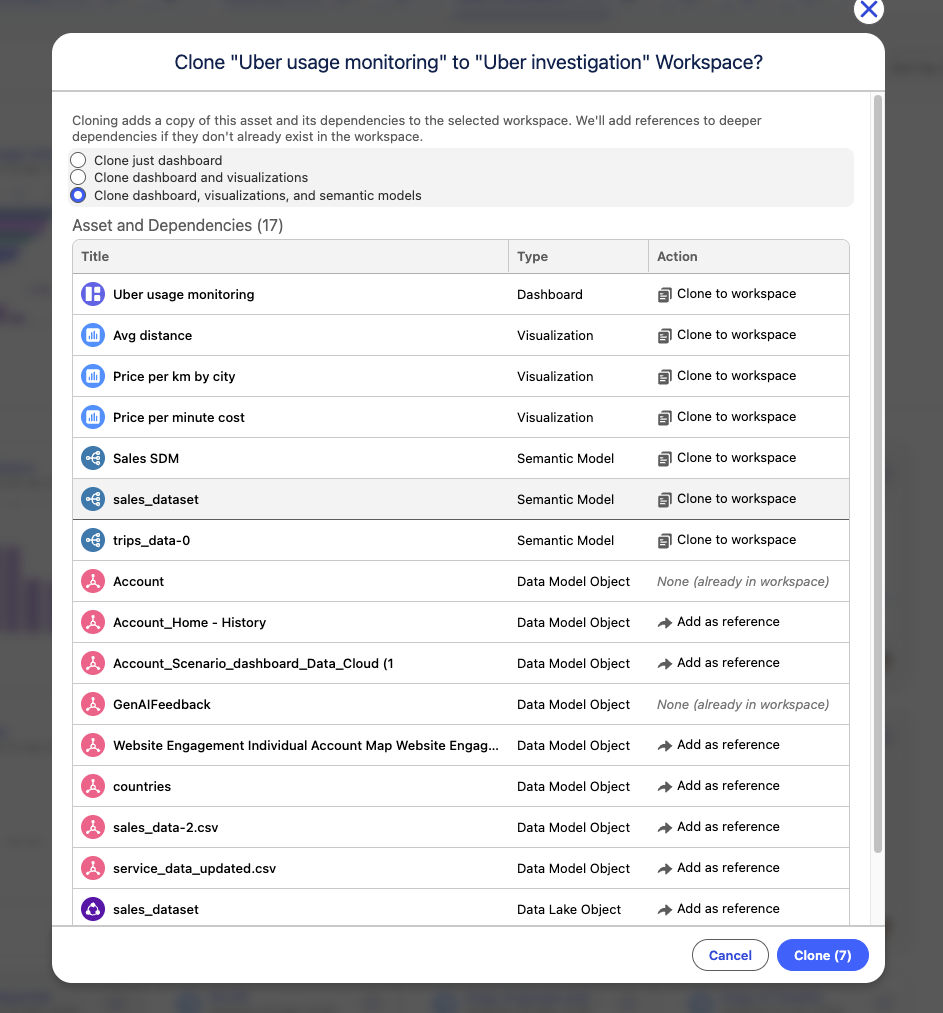The width and height of the screenshot is (943, 1013).
Task: Choose Clone dashboard and visualizations
Action: click(78, 177)
